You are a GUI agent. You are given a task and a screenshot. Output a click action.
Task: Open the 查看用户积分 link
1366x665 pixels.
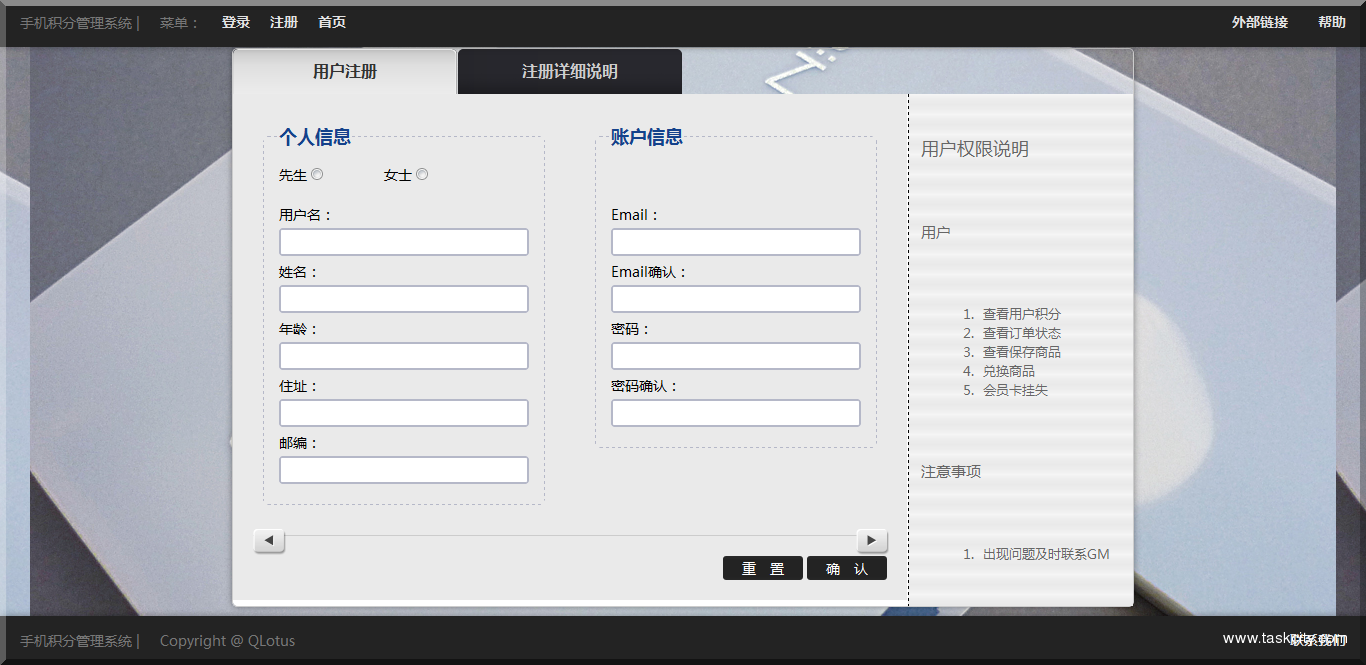[1021, 314]
